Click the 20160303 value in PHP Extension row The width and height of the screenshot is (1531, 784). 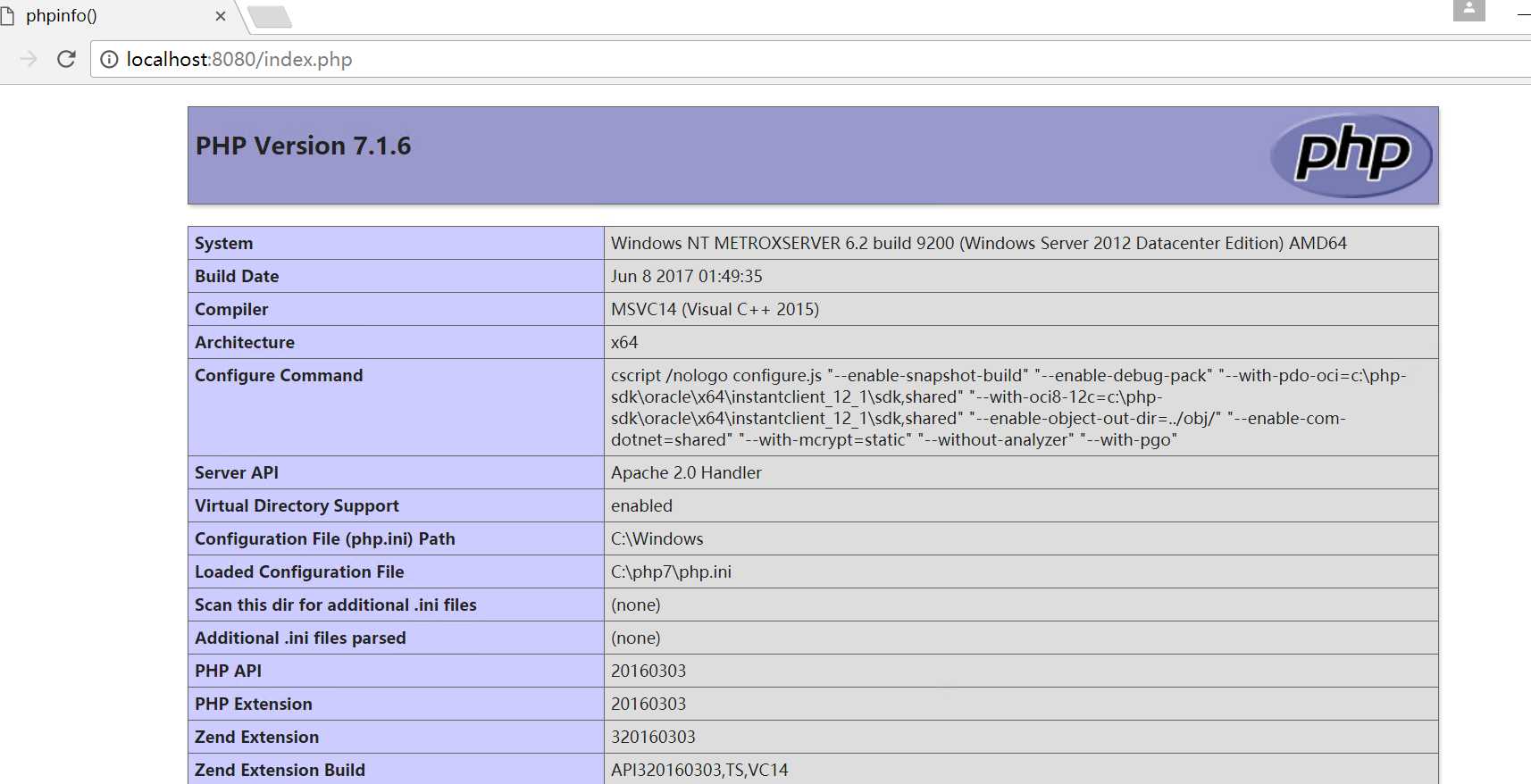648,704
